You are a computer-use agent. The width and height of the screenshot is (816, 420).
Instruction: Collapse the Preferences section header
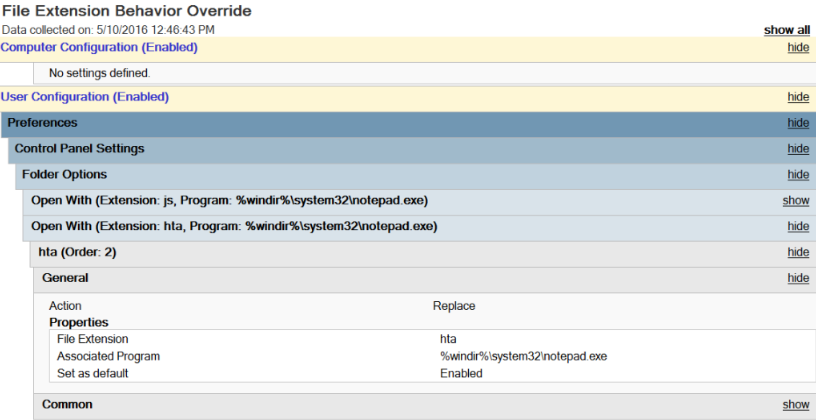coord(43,123)
